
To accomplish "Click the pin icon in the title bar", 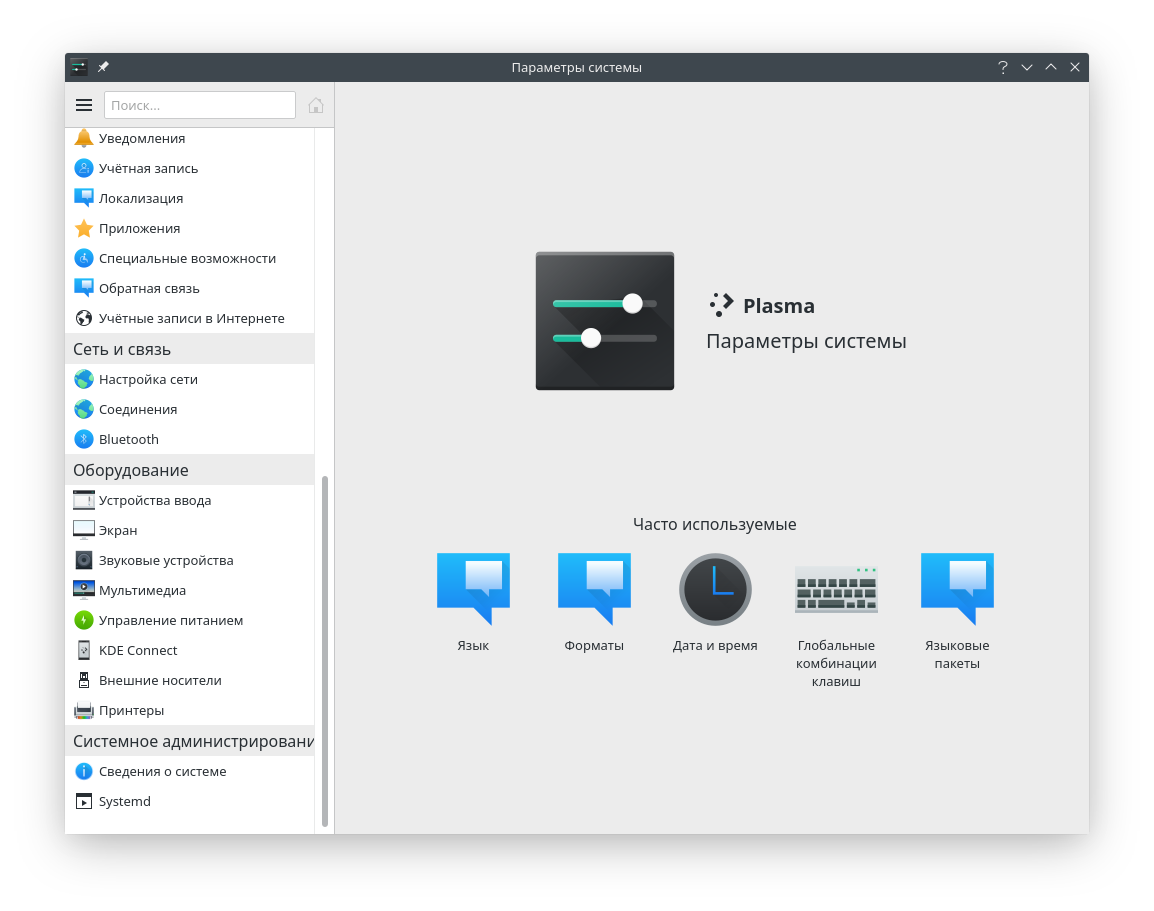I will [x=103, y=67].
